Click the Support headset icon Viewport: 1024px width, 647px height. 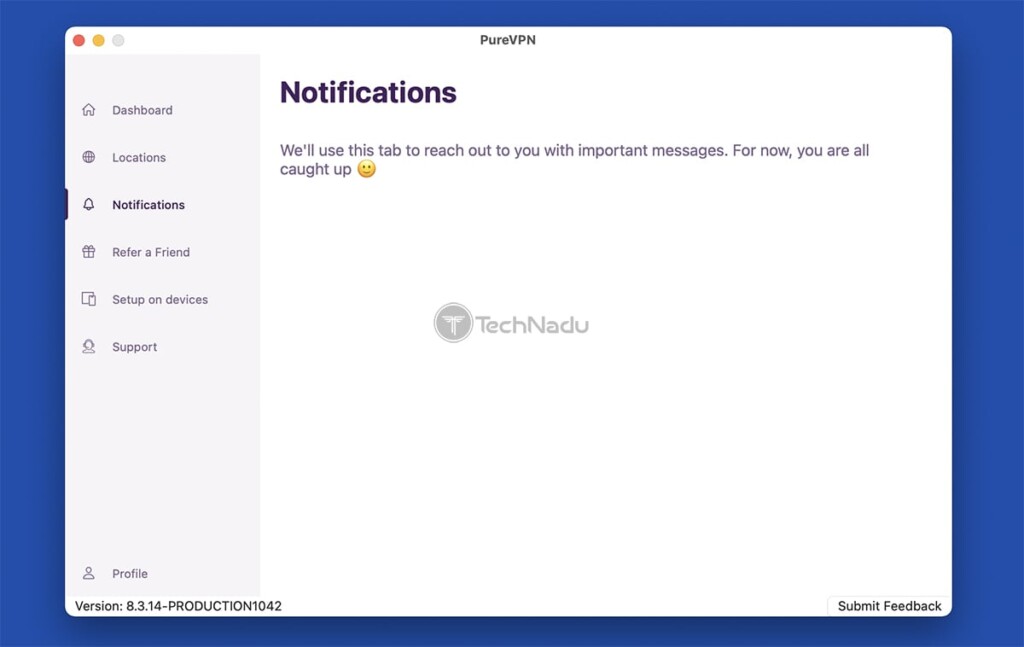point(89,347)
